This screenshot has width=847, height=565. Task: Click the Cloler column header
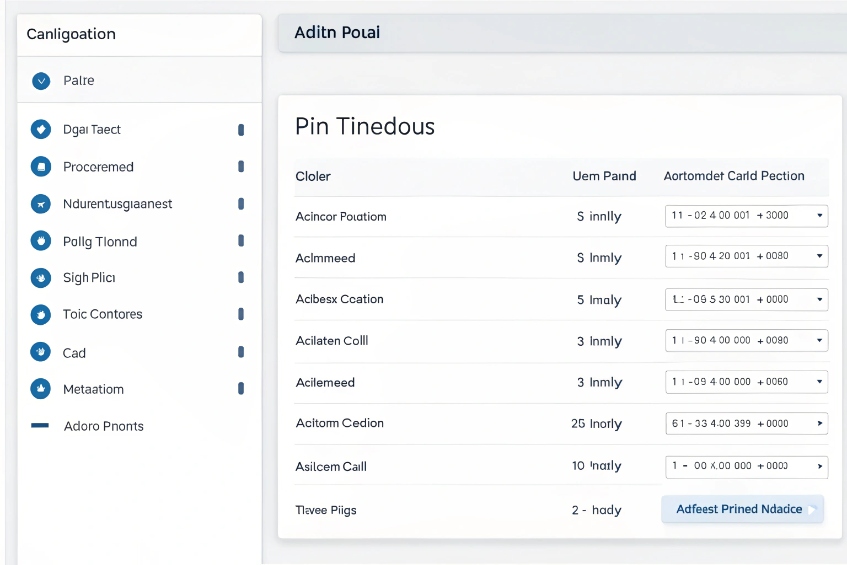313,177
